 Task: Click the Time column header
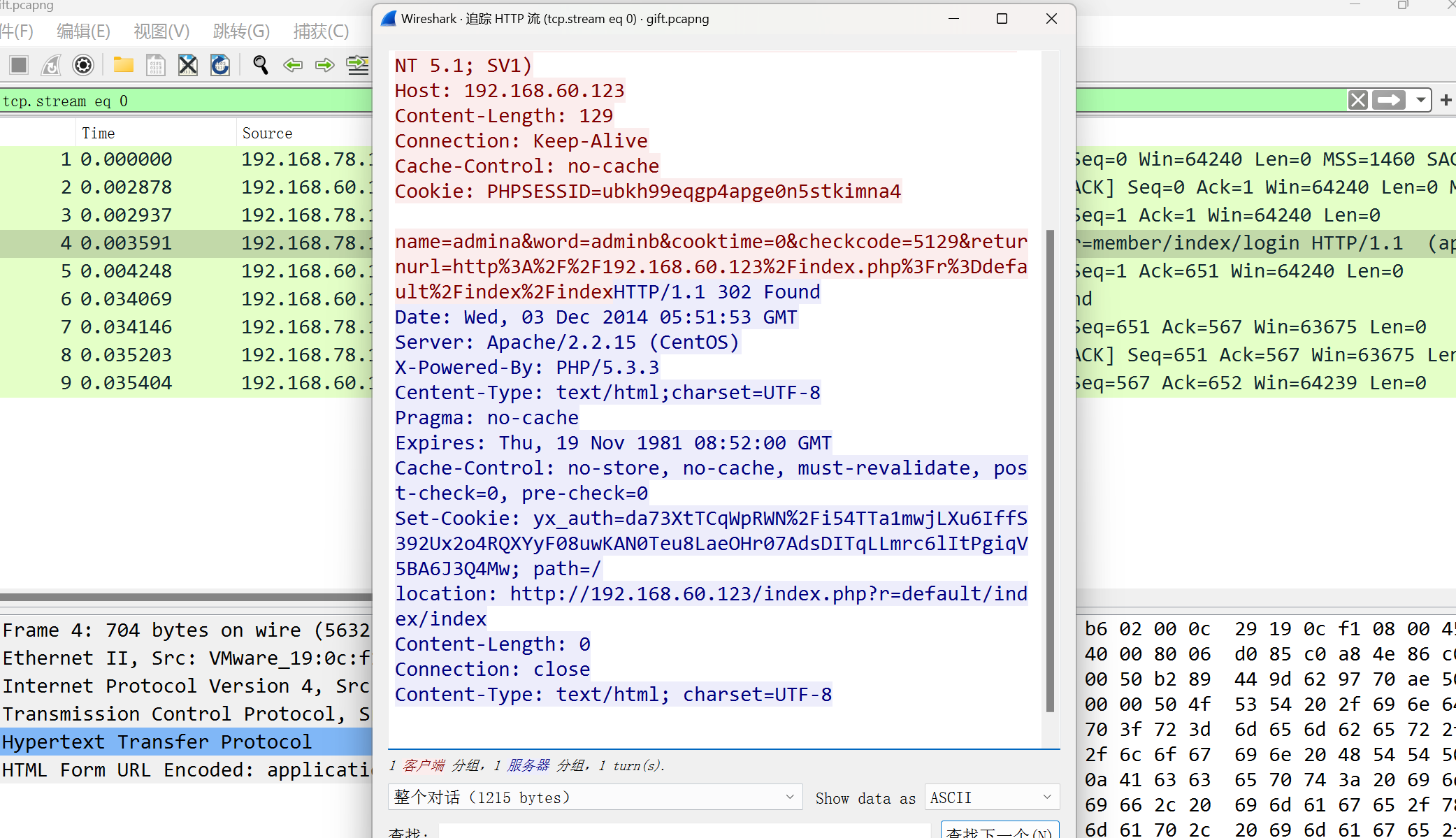(99, 133)
